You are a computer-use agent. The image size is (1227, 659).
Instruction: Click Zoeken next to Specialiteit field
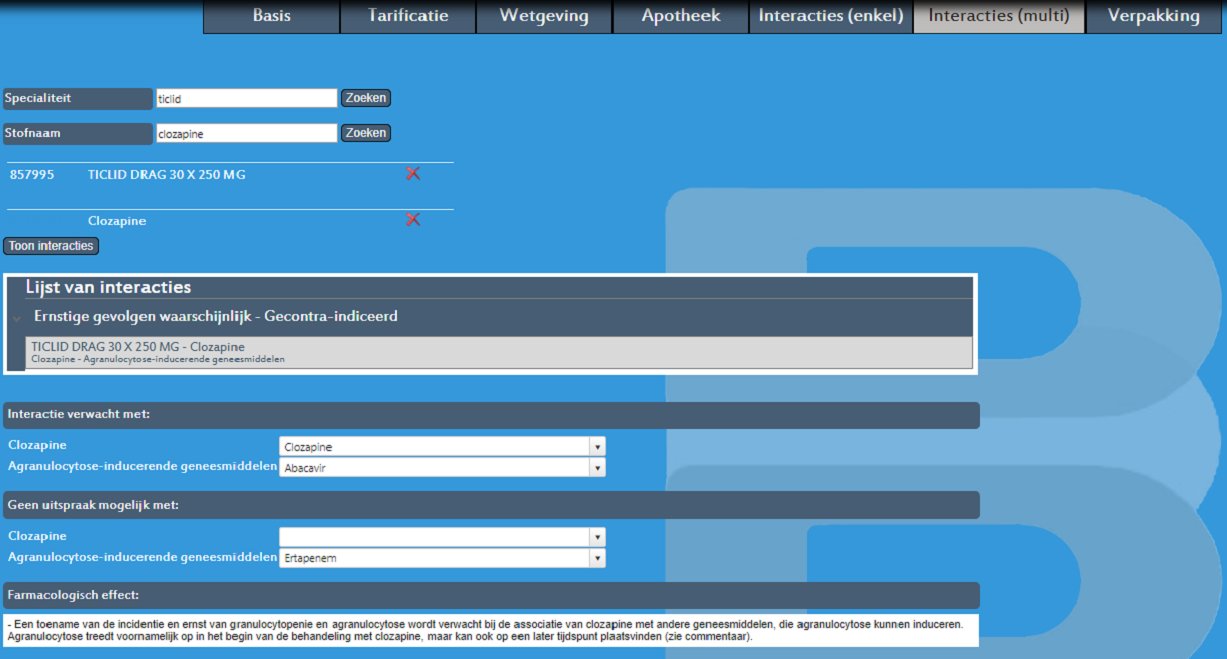(x=366, y=98)
